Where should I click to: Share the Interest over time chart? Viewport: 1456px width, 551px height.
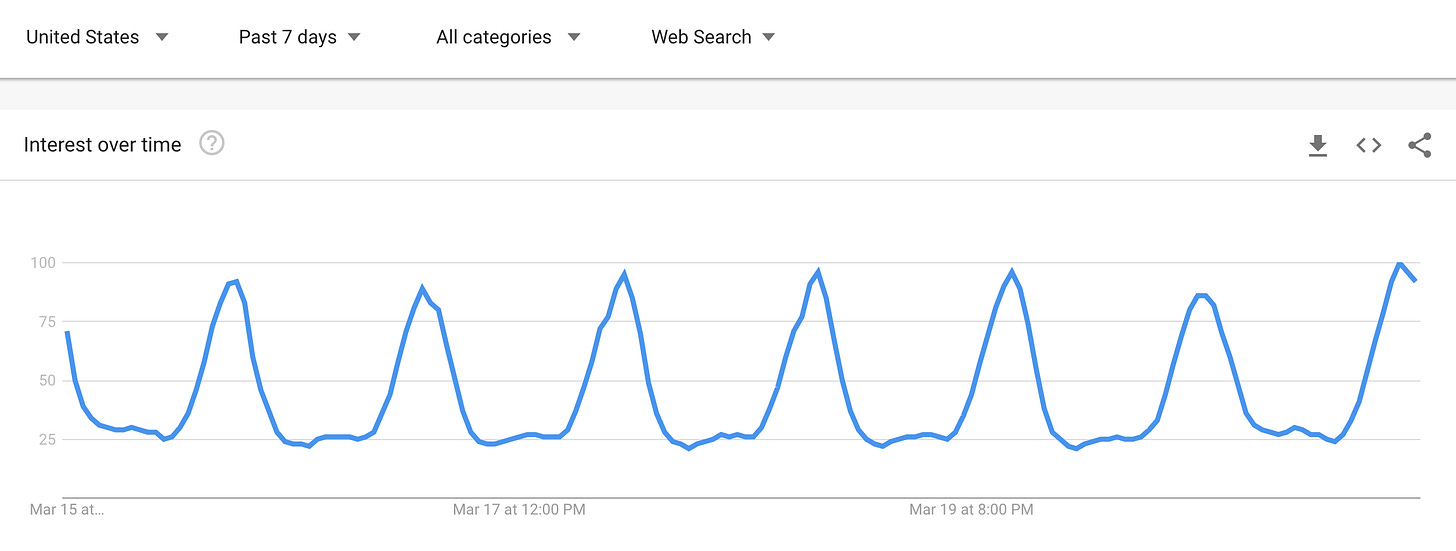(x=1419, y=145)
